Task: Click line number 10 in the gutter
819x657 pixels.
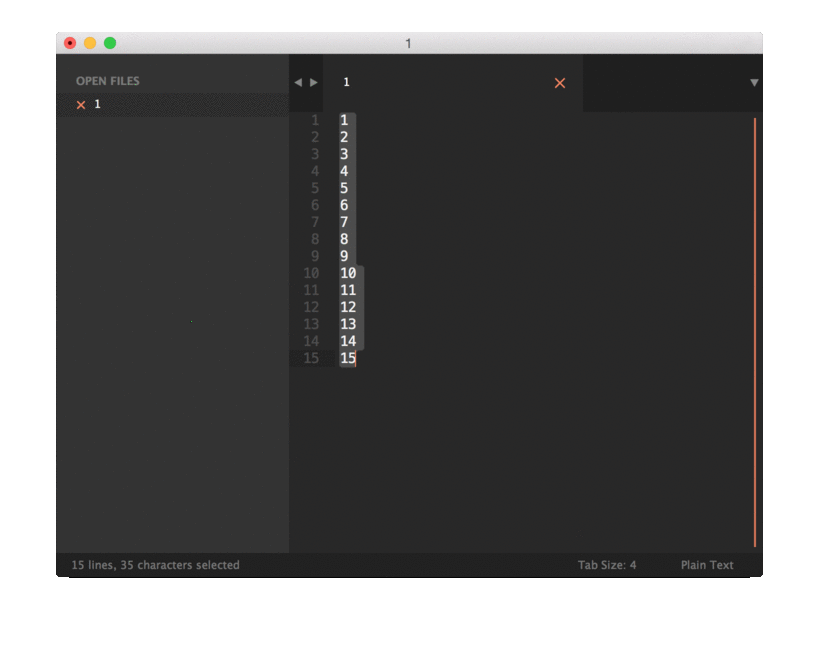Action: coord(311,273)
